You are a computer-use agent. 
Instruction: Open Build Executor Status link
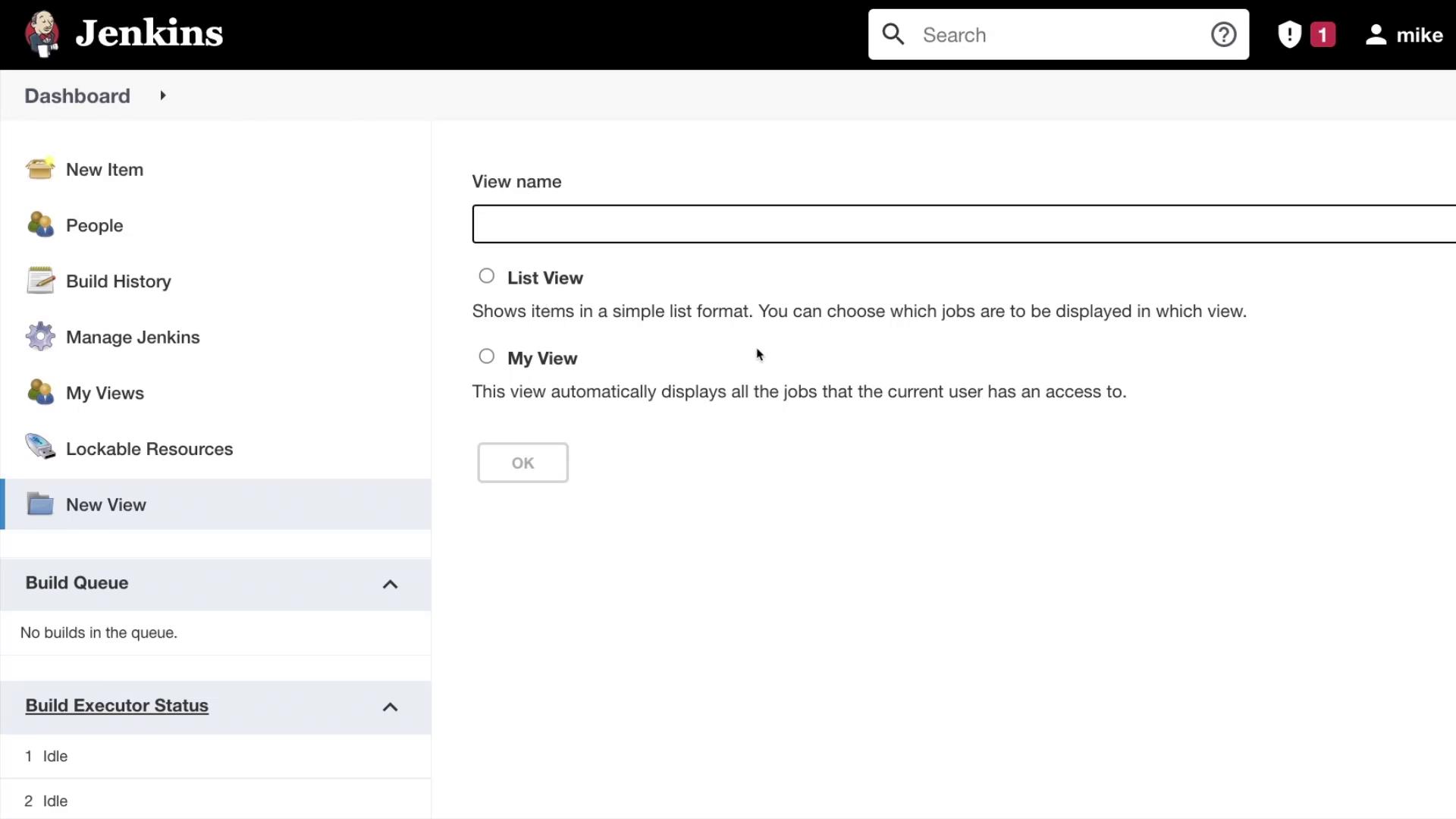click(117, 705)
